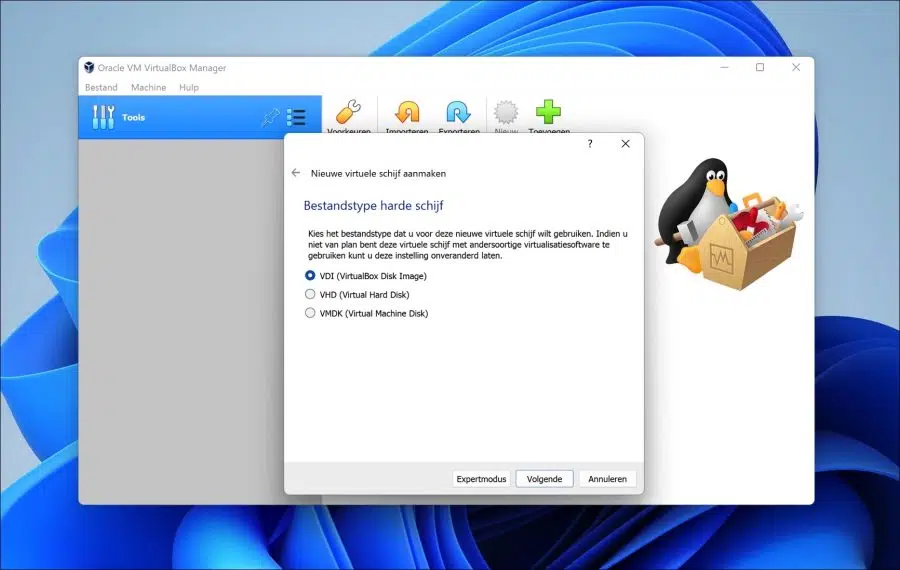Open the Tools list menu icon

tap(296, 117)
